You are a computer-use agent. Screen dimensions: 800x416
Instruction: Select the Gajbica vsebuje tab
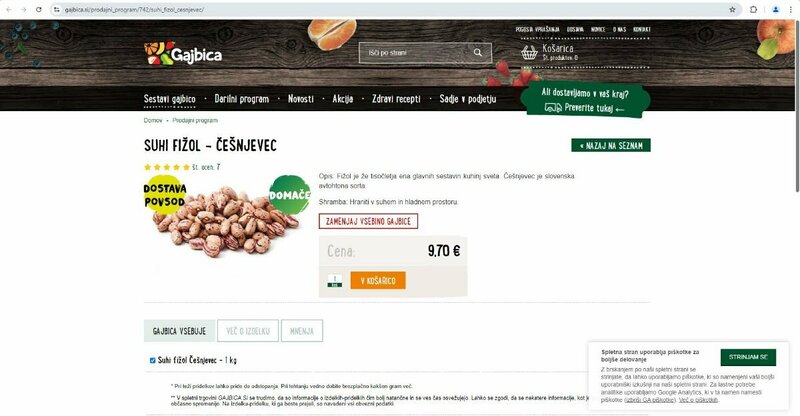click(x=179, y=331)
